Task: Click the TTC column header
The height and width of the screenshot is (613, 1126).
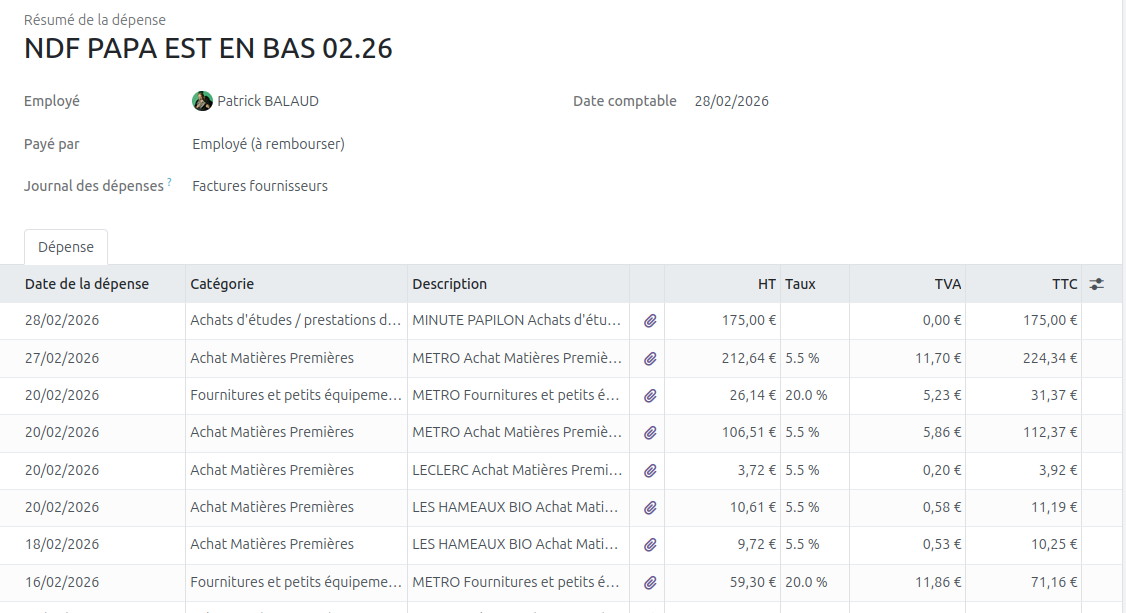Action: (x=1064, y=284)
